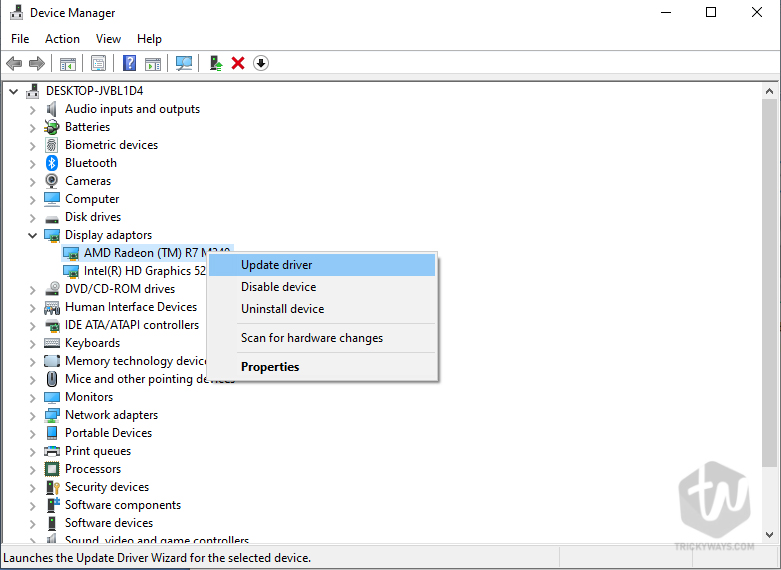The width and height of the screenshot is (781, 570).
Task: Click the Show/Hide Action Pane icon
Action: point(153,63)
